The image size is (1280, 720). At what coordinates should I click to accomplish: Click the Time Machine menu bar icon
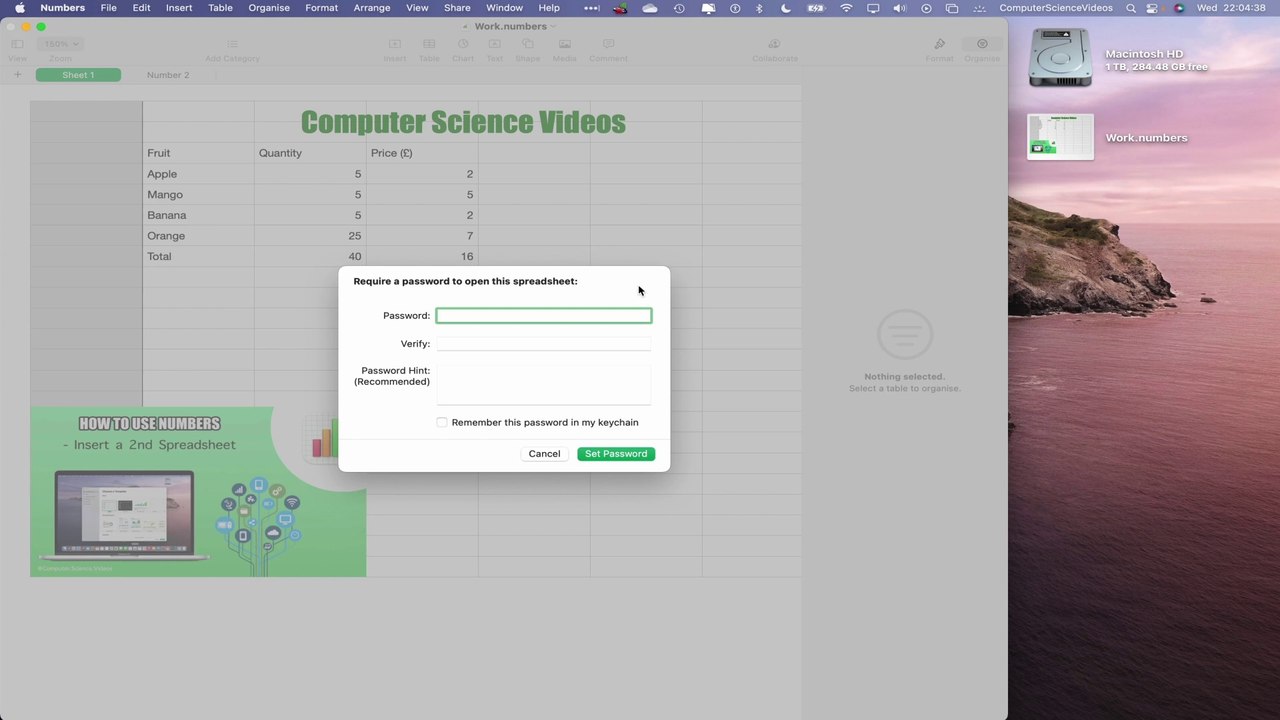pos(679,8)
